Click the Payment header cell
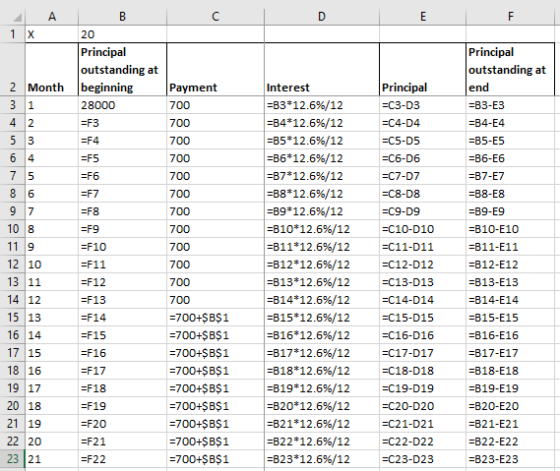This screenshot has width=560, height=471. pos(215,70)
